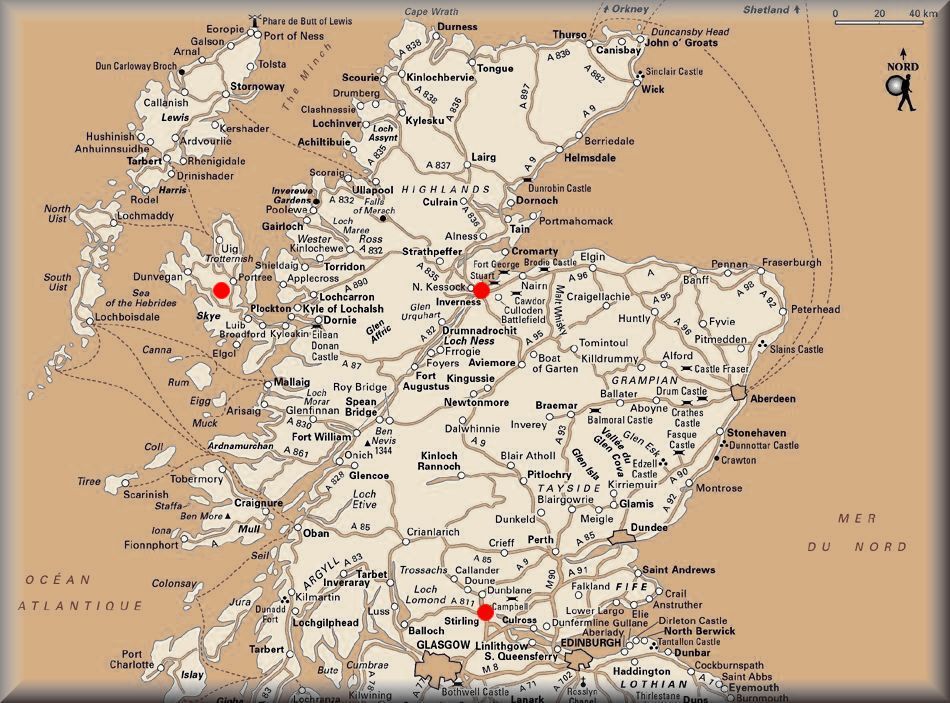Click the Dunvegan label
The width and height of the screenshot is (950, 703).
click(x=158, y=276)
